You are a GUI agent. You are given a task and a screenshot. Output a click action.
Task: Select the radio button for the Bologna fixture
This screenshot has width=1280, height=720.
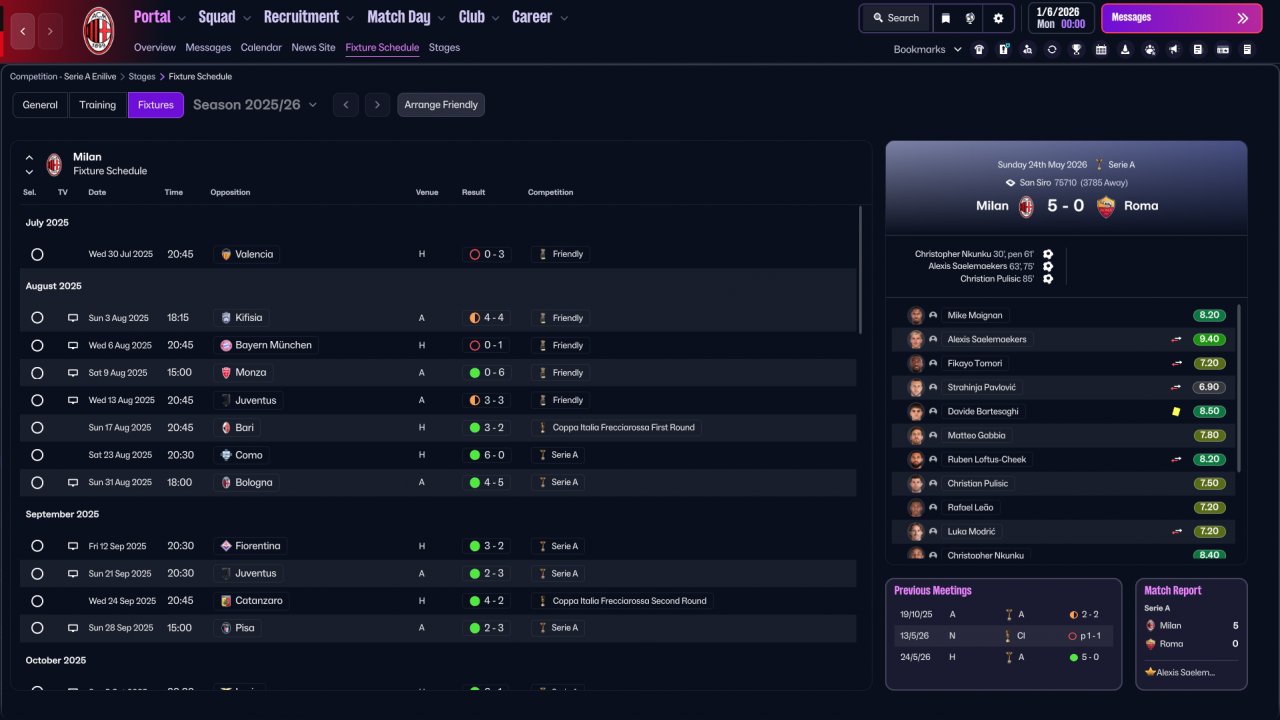coord(37,482)
